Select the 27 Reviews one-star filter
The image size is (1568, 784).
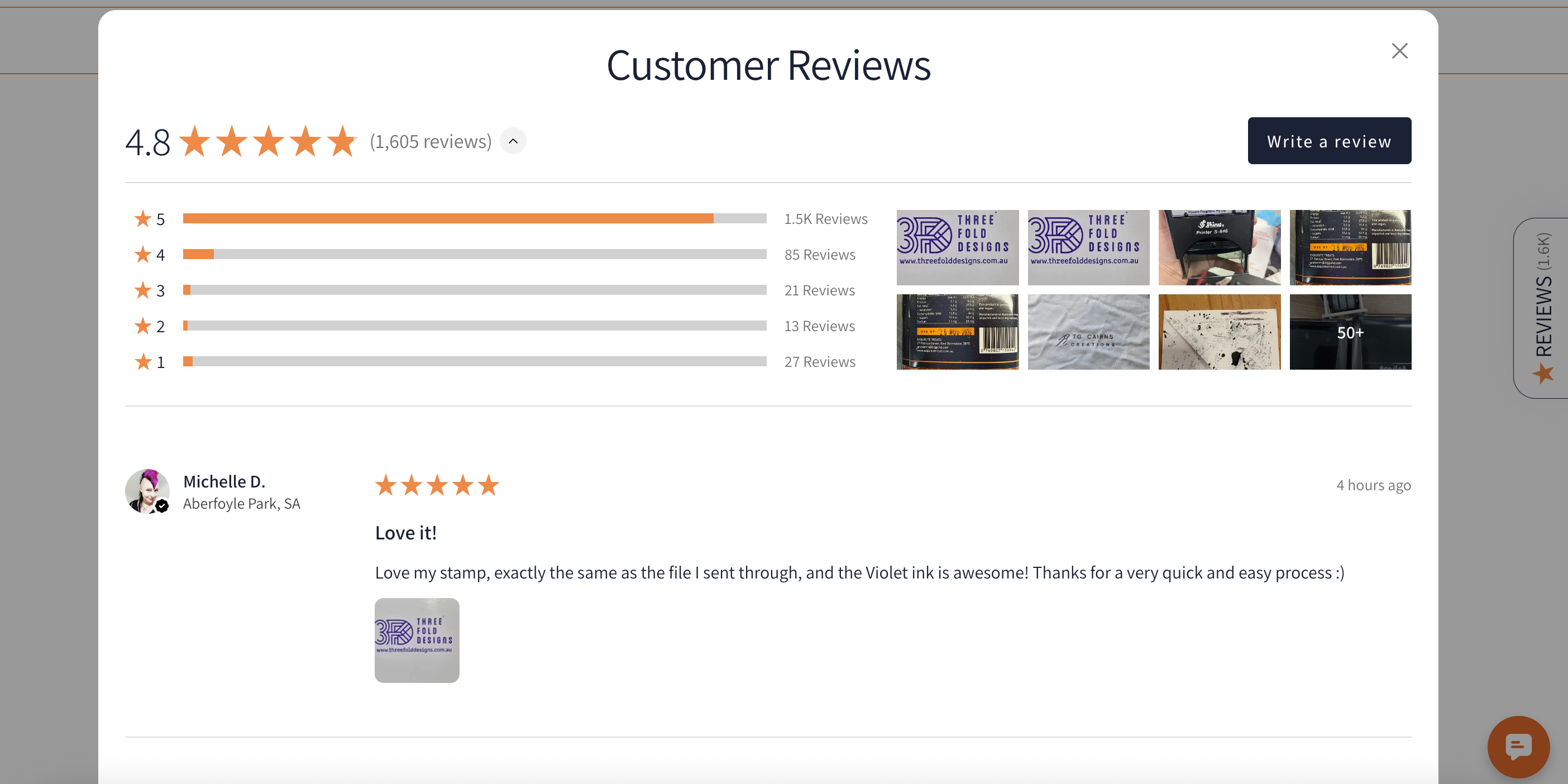tap(819, 362)
